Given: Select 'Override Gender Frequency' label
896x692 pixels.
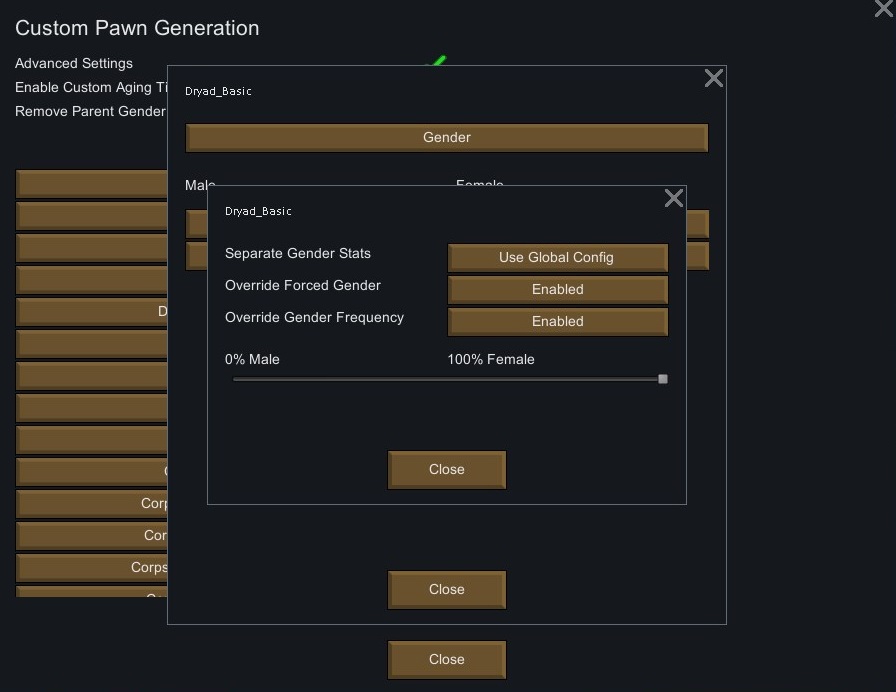Looking at the screenshot, I should [x=314, y=317].
